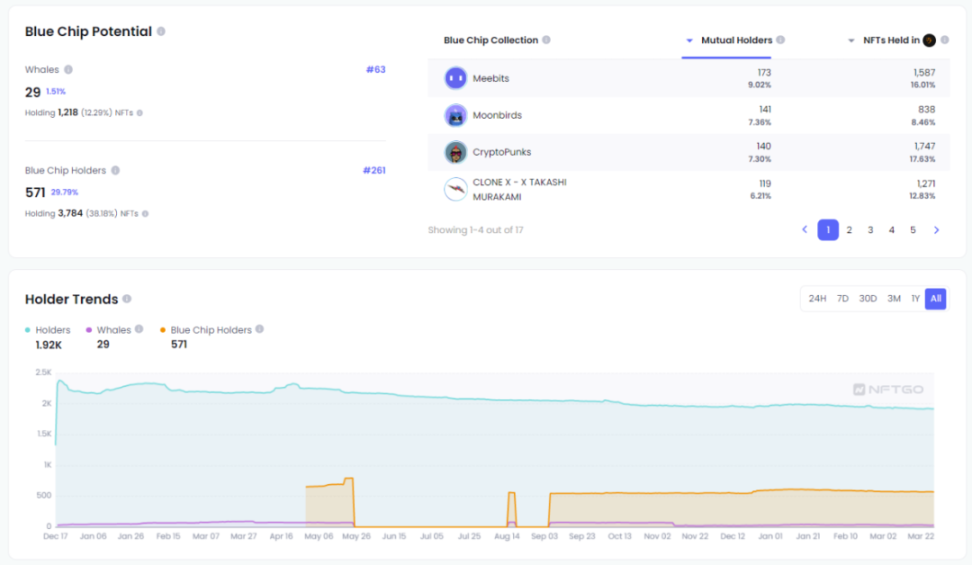Select the 24H time range tab
Screen dimensions: 972x565
coord(817,299)
